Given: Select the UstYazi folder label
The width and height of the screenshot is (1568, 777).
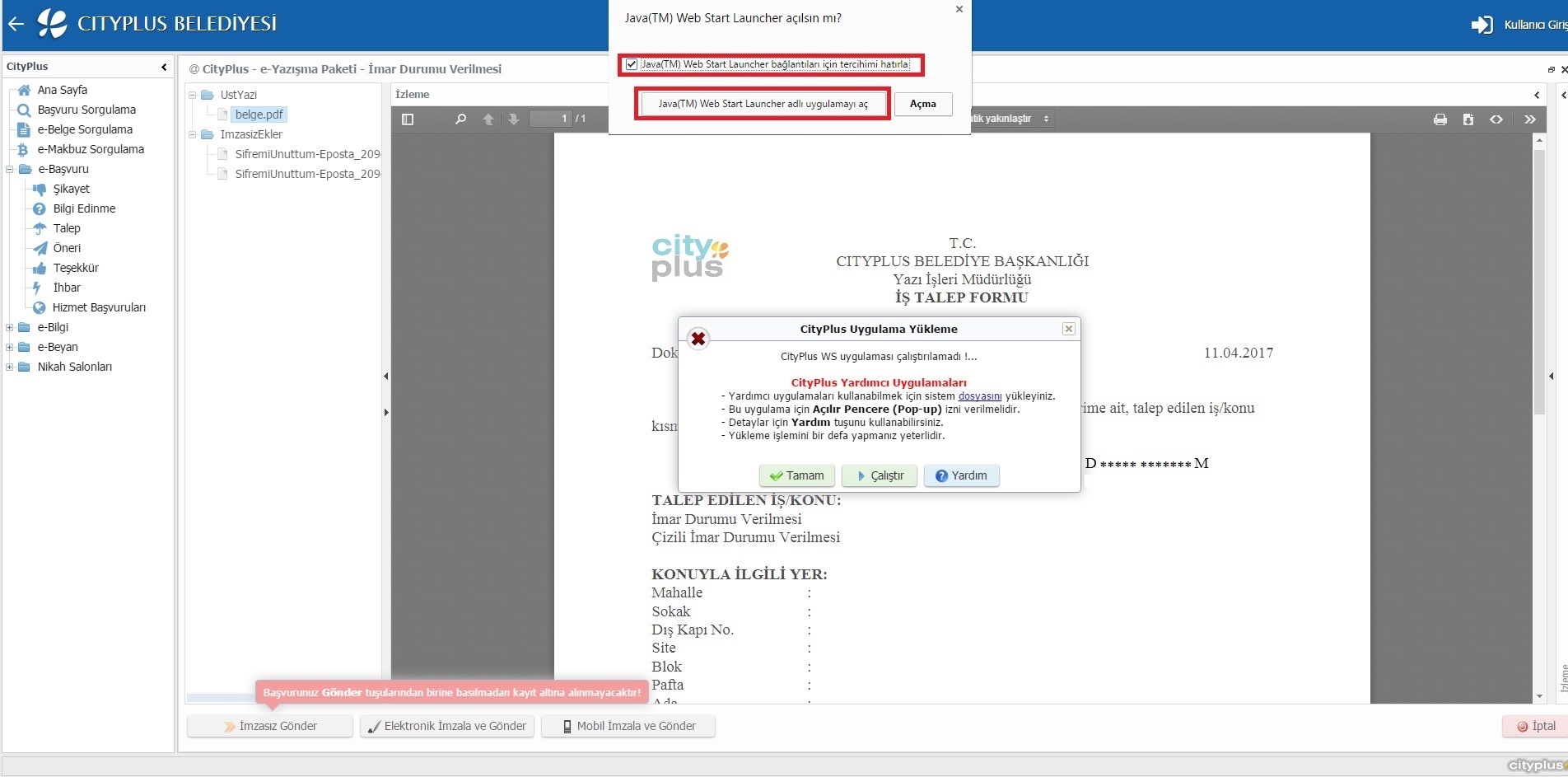Looking at the screenshot, I should [238, 95].
